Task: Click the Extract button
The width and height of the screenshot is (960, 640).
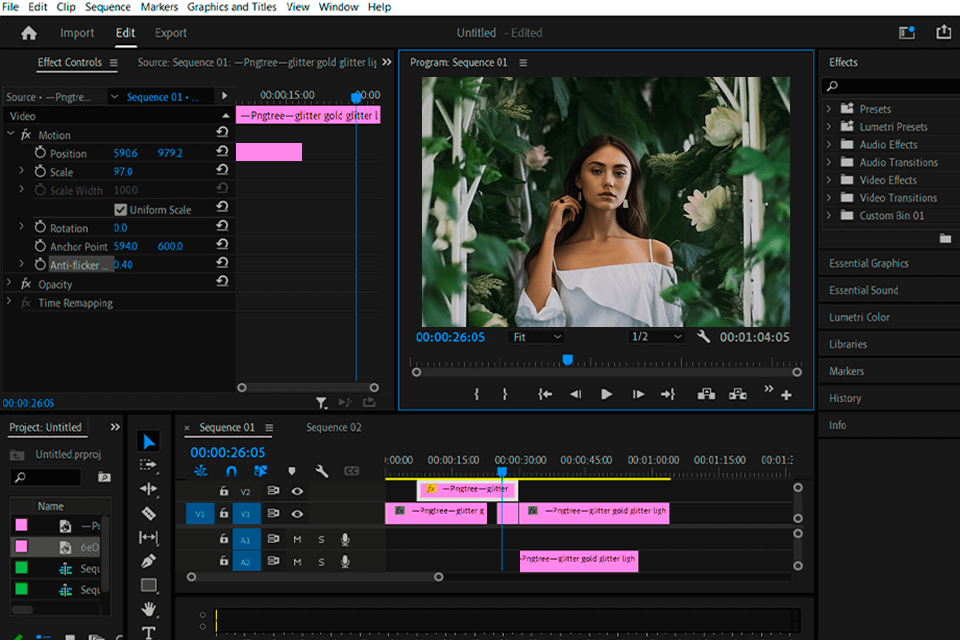Action: click(738, 394)
